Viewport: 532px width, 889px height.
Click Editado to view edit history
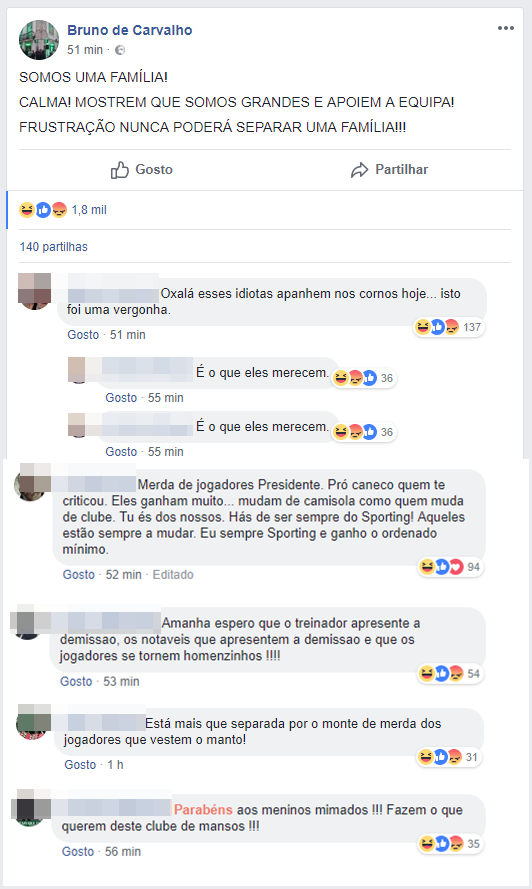pyautogui.click(x=173, y=575)
